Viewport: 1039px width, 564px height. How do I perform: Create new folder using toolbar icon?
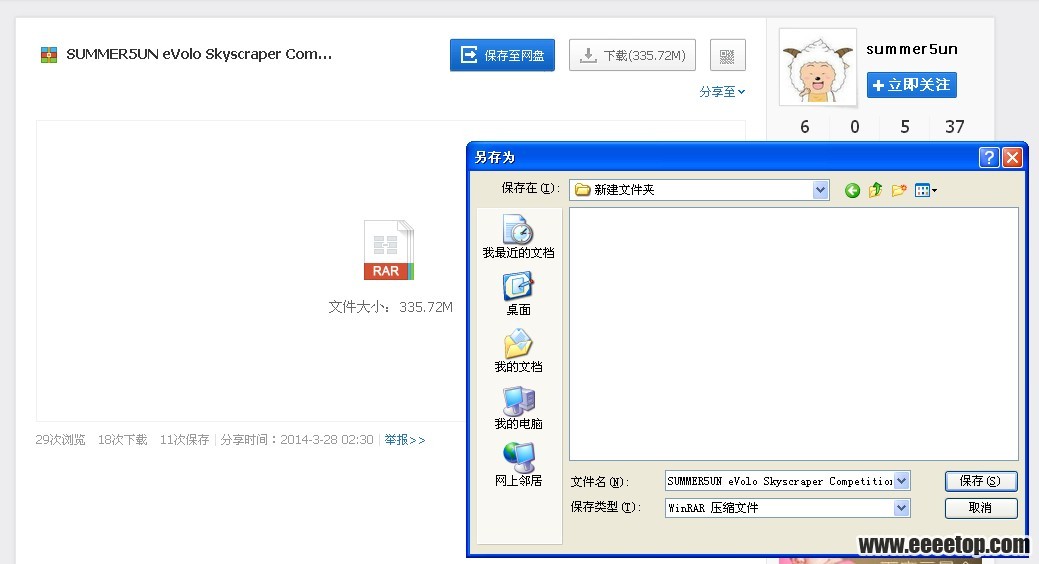(x=899, y=190)
